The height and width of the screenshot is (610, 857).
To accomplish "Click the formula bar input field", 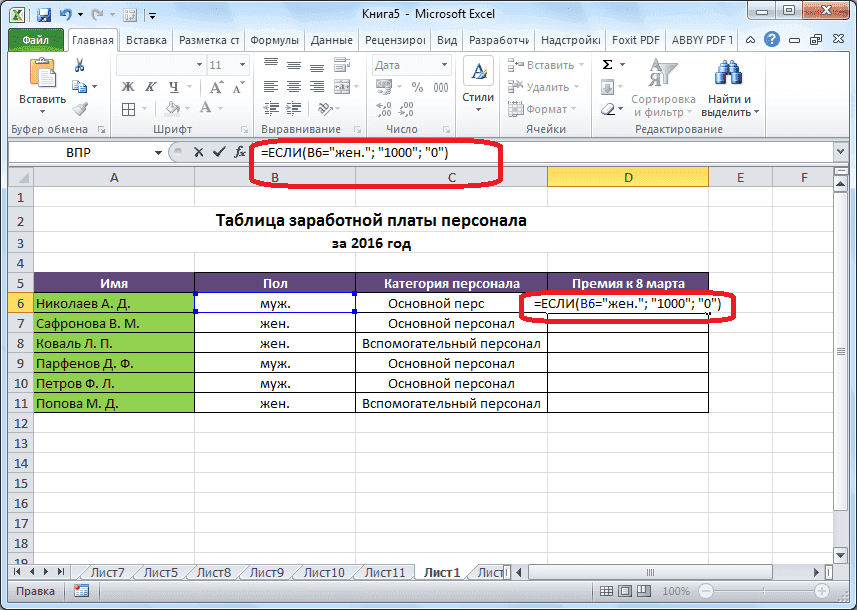I will (x=600, y=153).
